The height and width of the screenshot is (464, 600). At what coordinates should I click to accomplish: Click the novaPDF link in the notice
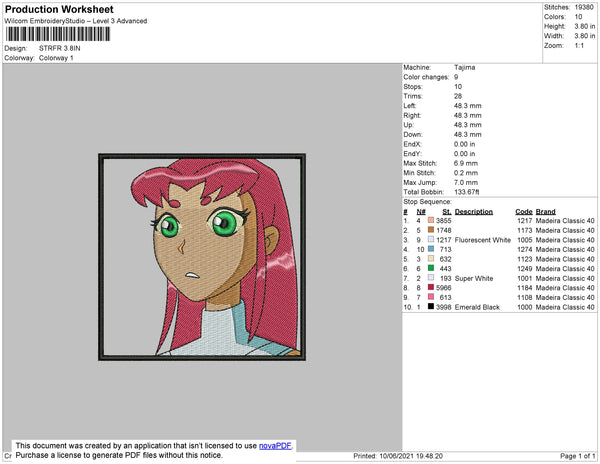pyautogui.click(x=275, y=446)
